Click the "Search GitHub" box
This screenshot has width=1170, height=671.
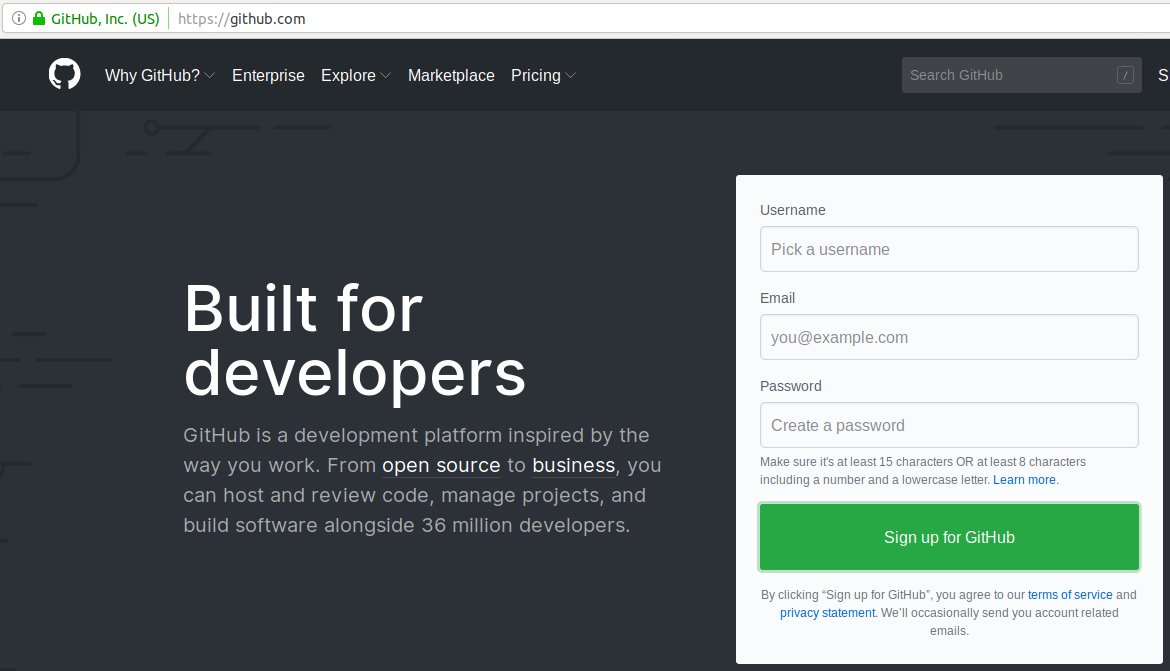tap(1000, 74)
